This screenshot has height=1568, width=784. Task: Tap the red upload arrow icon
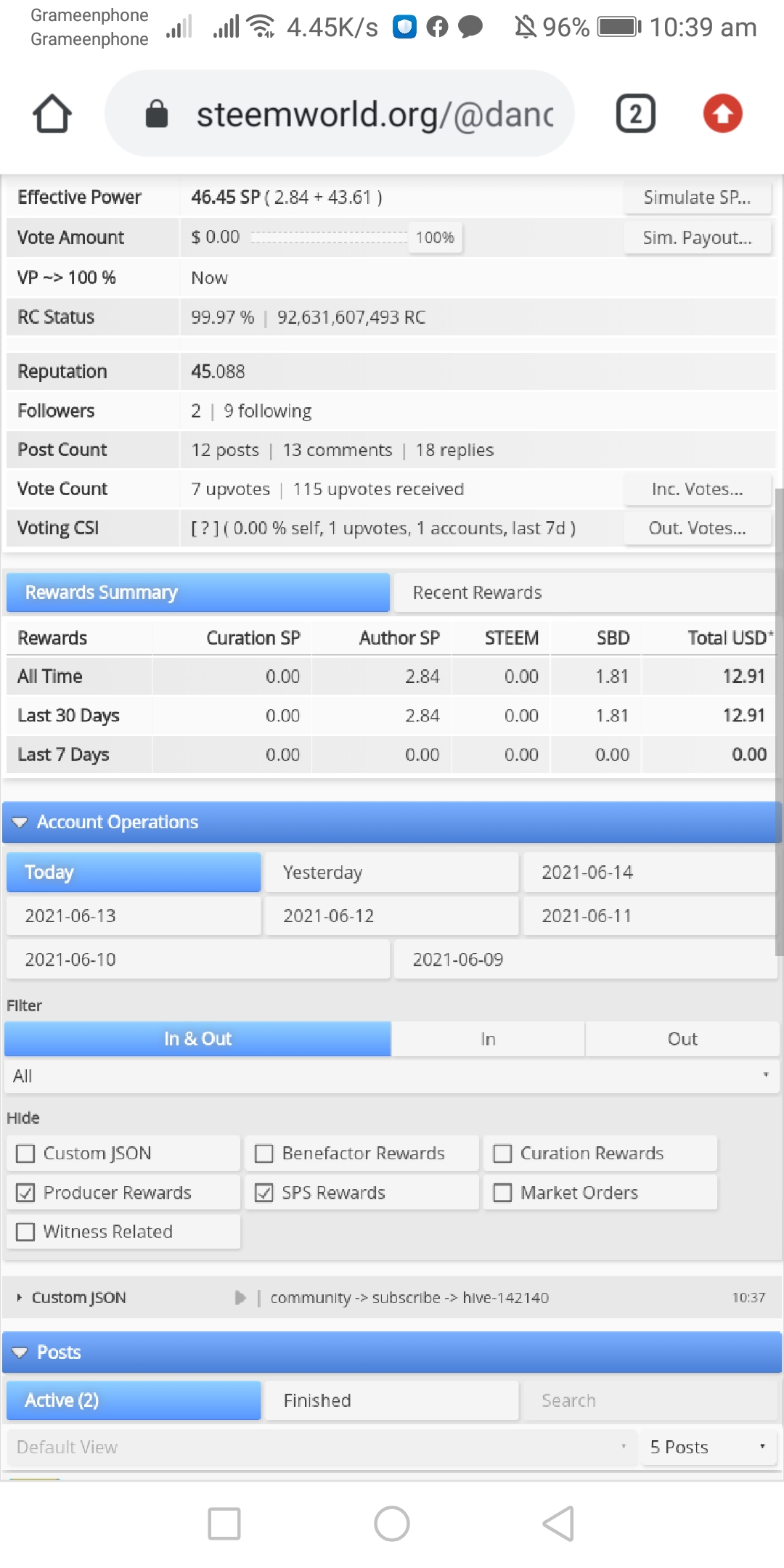point(722,113)
